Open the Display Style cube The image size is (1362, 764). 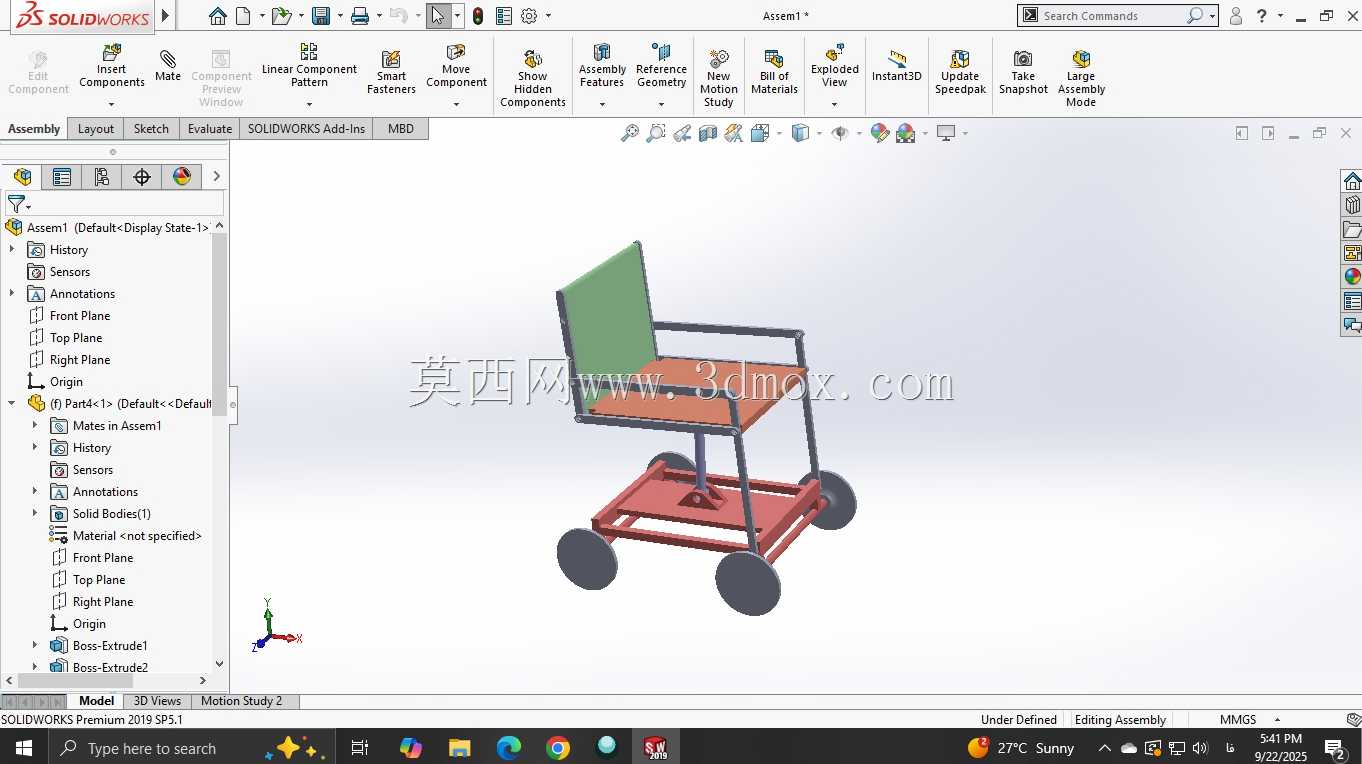[x=800, y=133]
